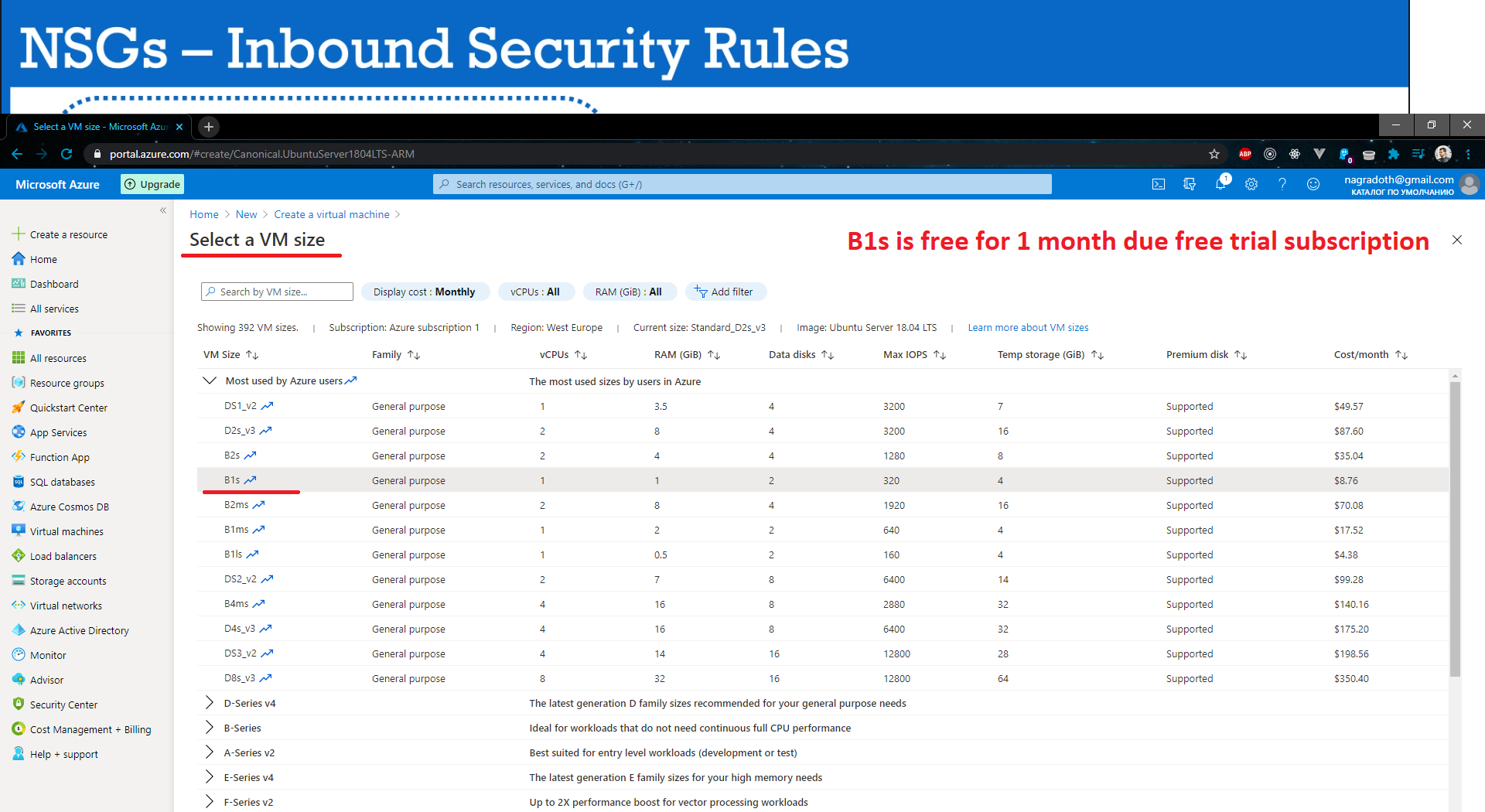
Task: Expand B-Series group
Action: (x=209, y=727)
